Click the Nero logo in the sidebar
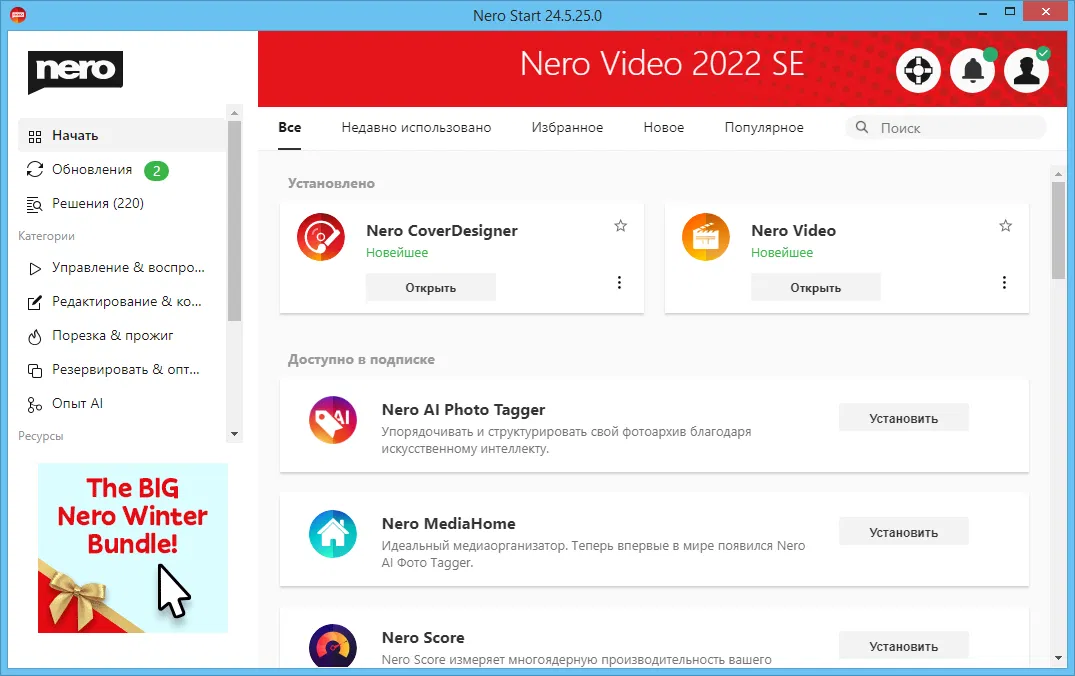The width and height of the screenshot is (1075, 676). coord(75,71)
